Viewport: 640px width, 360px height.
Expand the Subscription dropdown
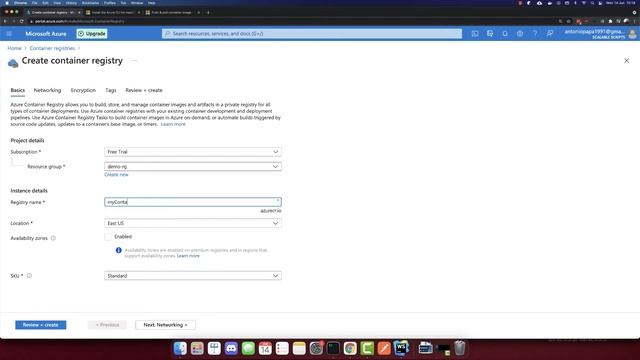point(193,152)
